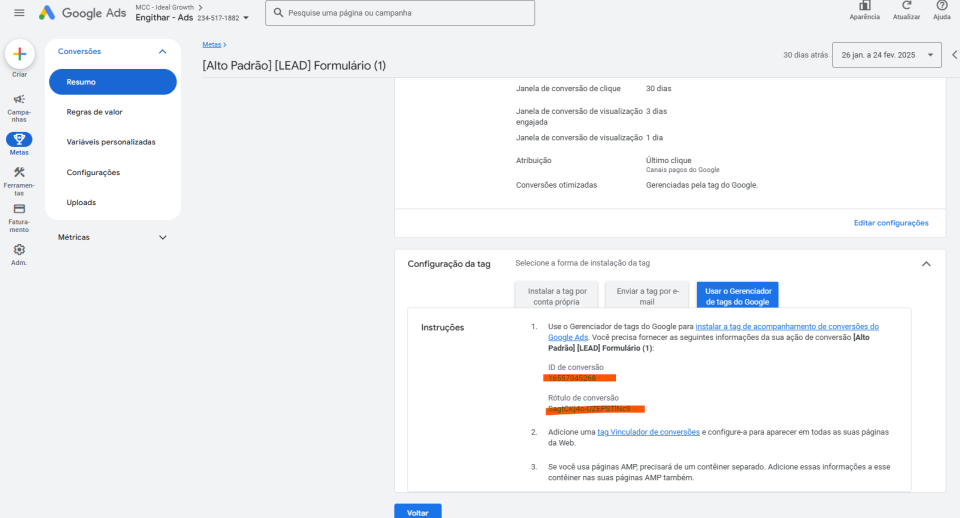Image resolution: width=960 pixels, height=518 pixels.
Task: Switch to Instalar a tag por conta própria tab
Action: coord(557,295)
